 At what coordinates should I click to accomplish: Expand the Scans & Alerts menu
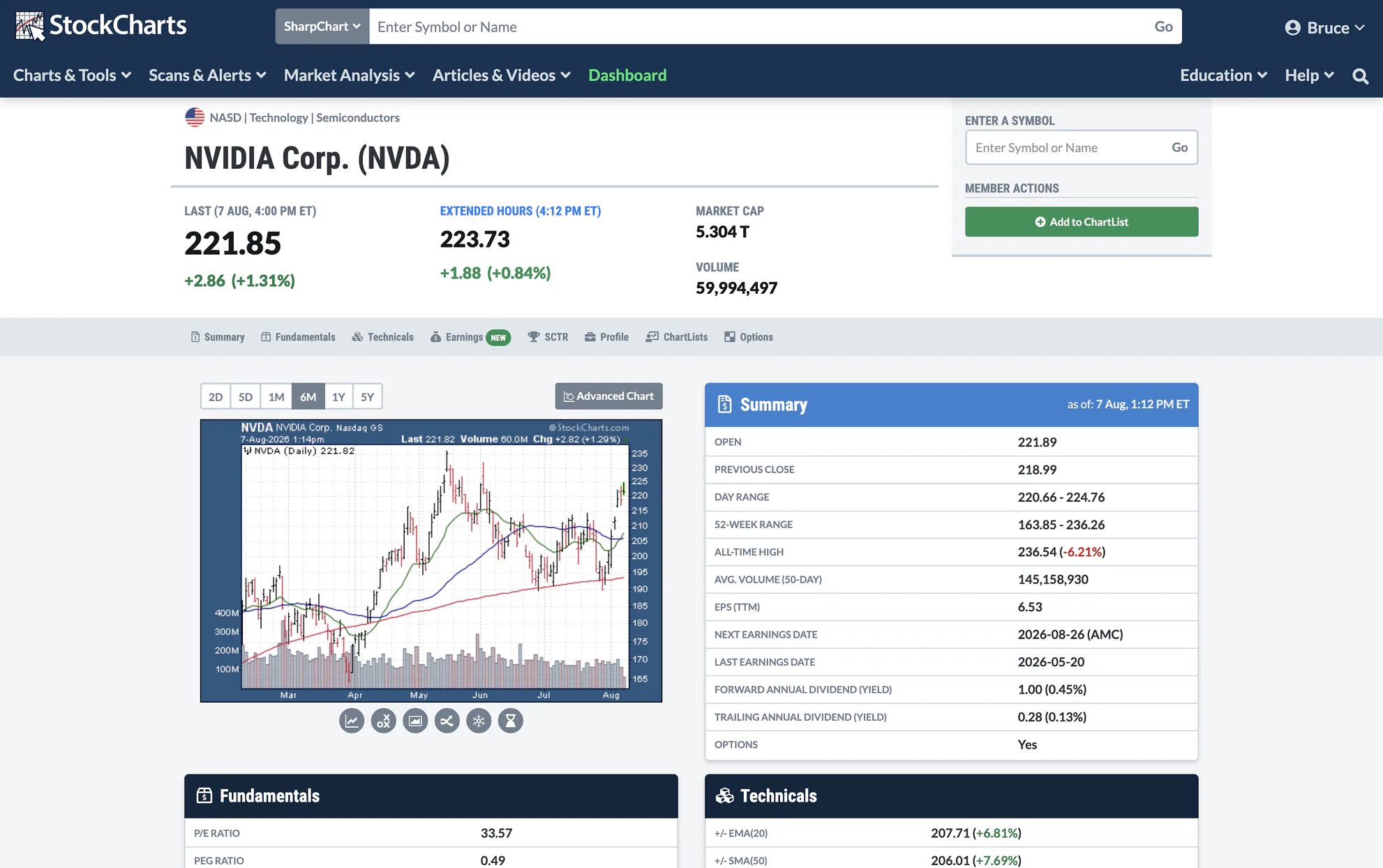(x=207, y=75)
